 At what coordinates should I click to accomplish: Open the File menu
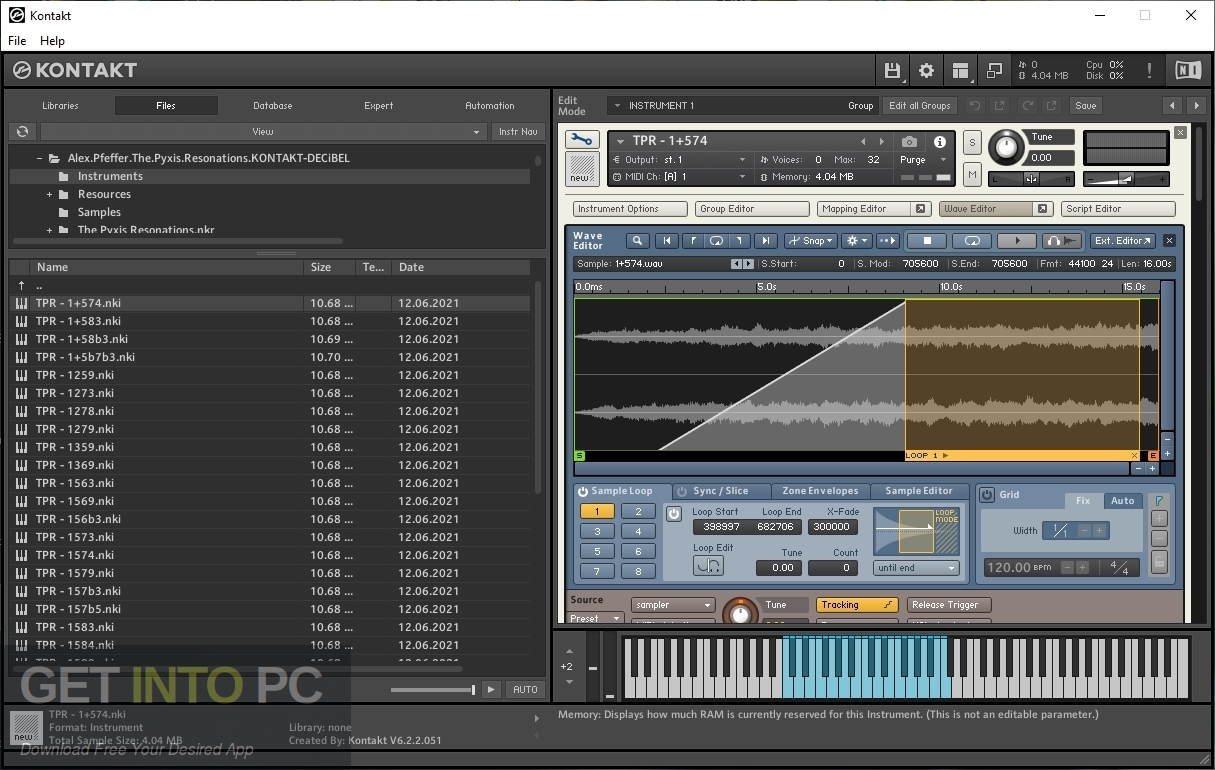point(18,41)
